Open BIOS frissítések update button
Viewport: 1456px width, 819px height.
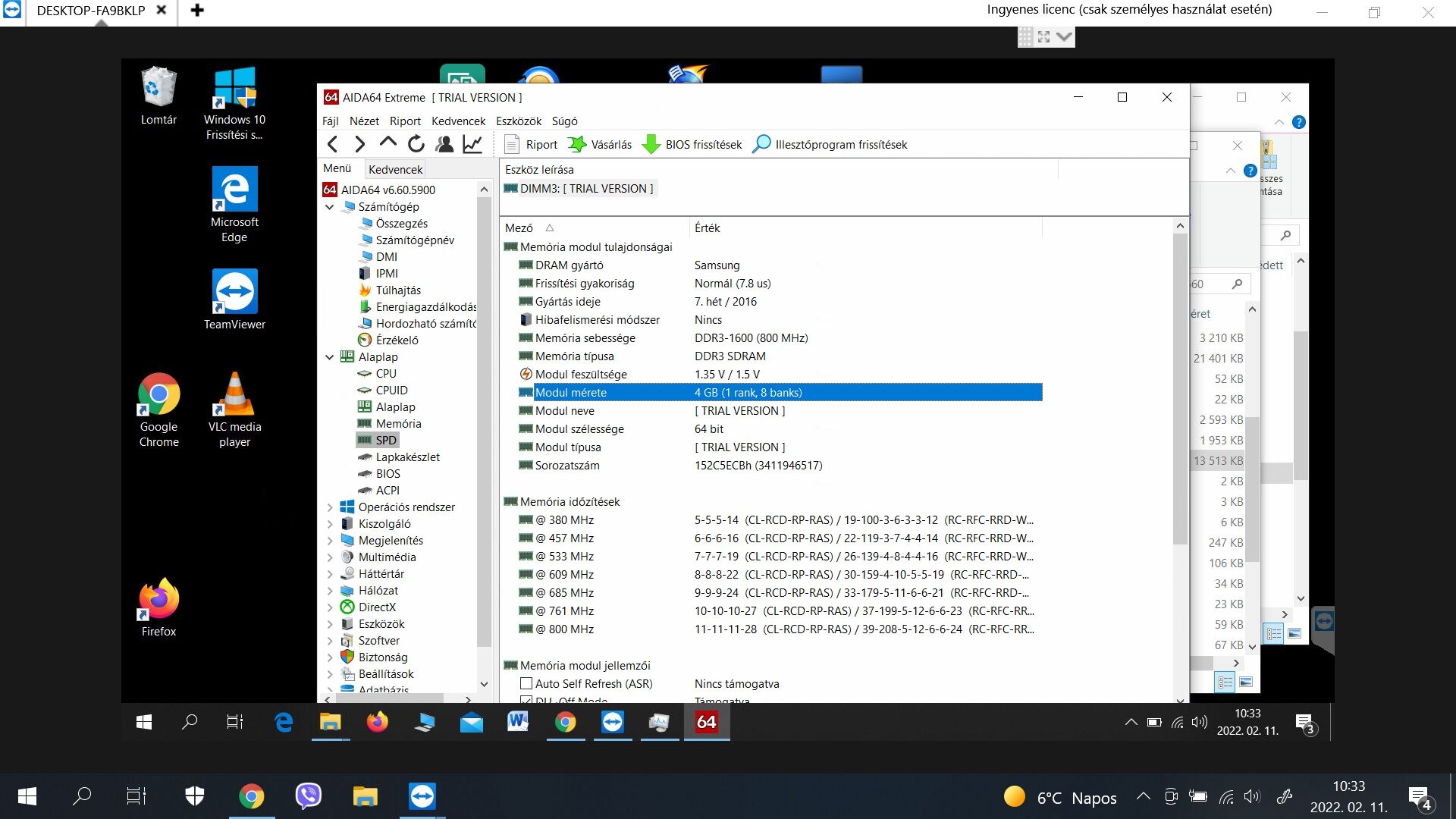pos(692,144)
